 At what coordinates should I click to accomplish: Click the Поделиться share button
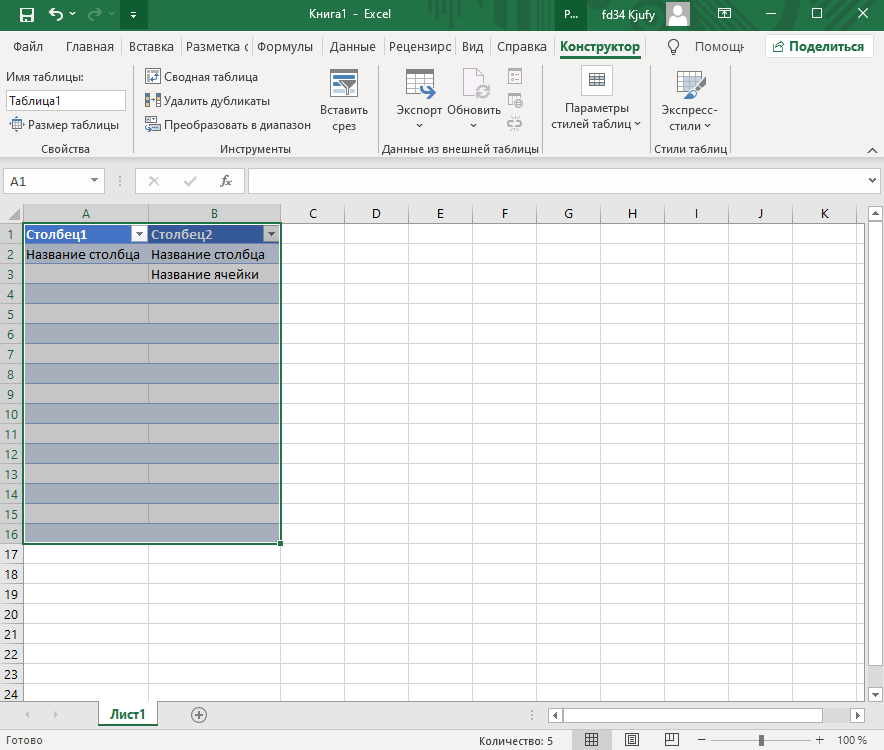coord(815,47)
